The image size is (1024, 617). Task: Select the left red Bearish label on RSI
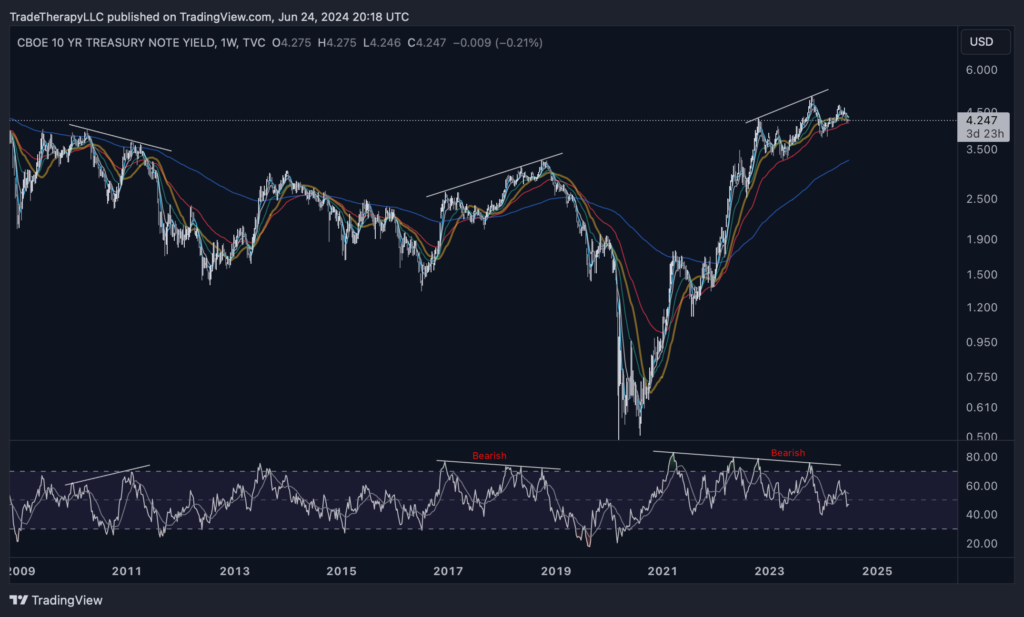(490, 456)
